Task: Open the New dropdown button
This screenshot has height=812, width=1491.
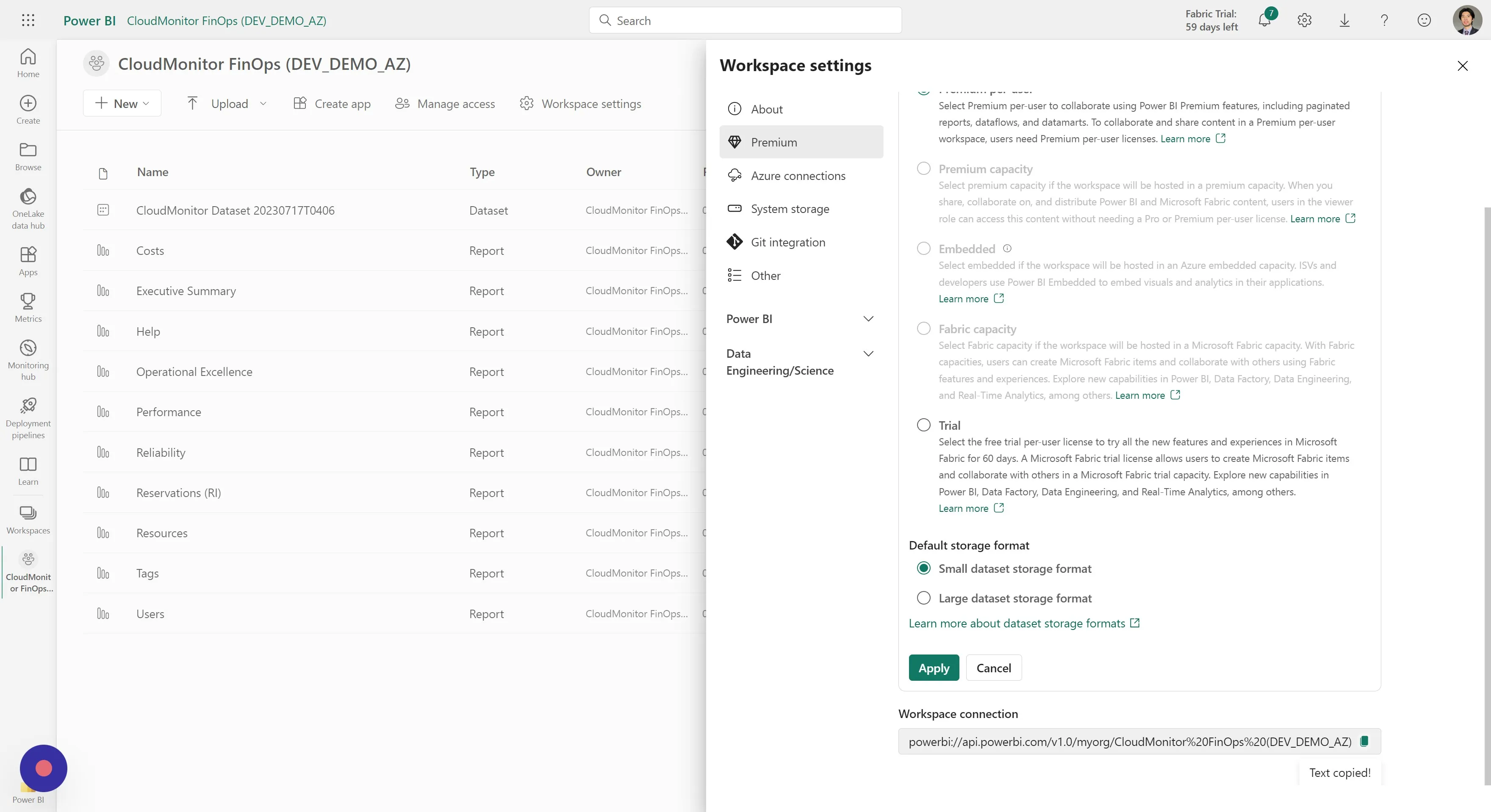Action: (x=122, y=104)
